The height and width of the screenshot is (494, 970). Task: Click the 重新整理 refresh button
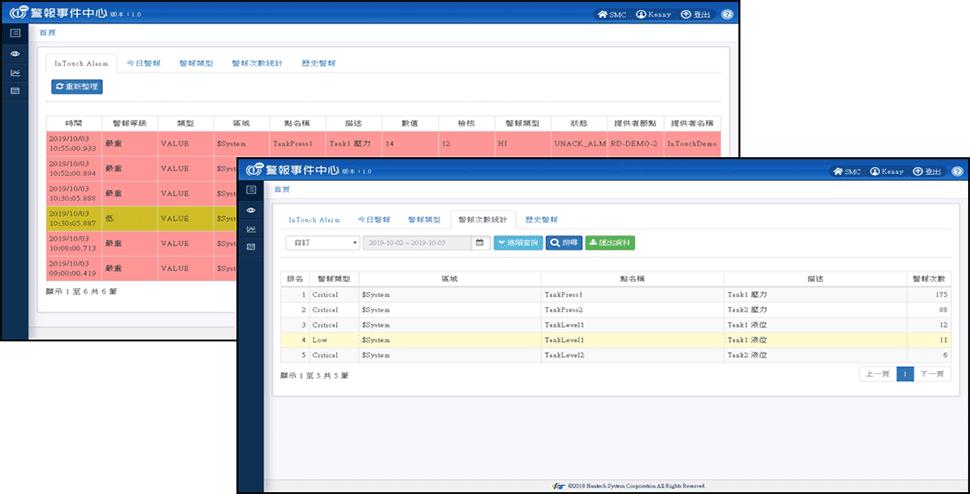[x=77, y=87]
